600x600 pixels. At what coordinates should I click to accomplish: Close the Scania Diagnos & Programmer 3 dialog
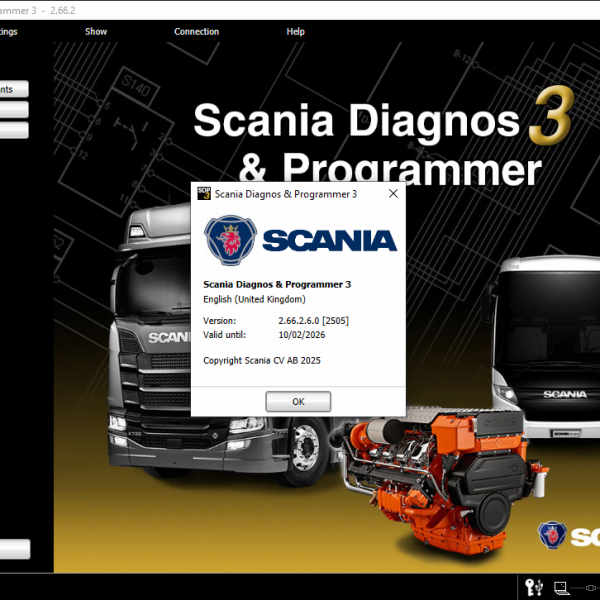pos(393,194)
